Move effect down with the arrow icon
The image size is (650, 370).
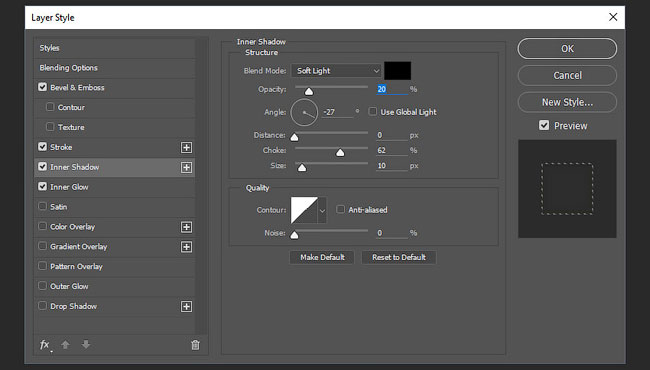86,344
